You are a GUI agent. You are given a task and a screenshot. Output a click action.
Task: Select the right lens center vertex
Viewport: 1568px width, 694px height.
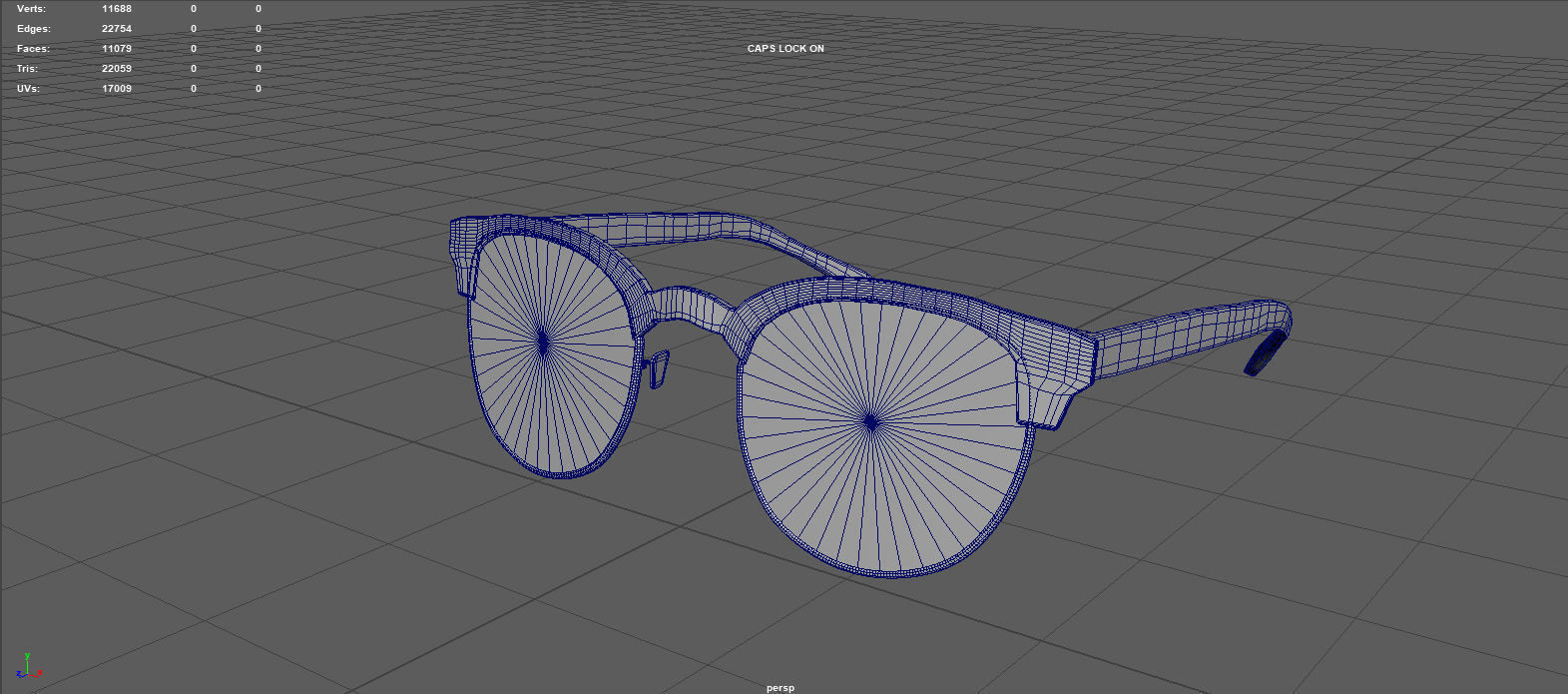click(870, 423)
